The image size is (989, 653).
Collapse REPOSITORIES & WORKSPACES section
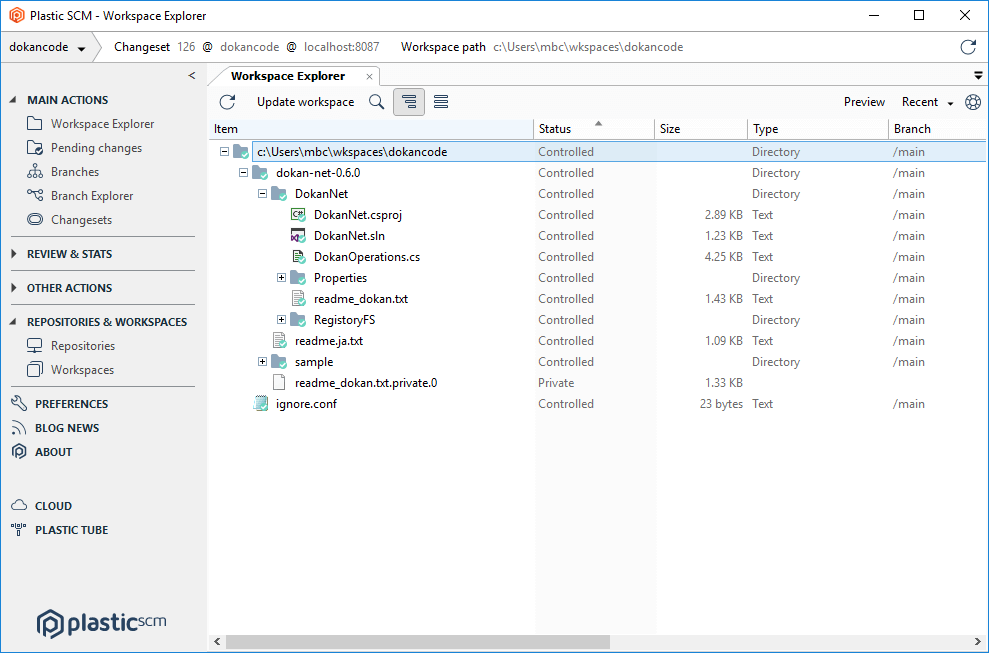click(x=13, y=322)
